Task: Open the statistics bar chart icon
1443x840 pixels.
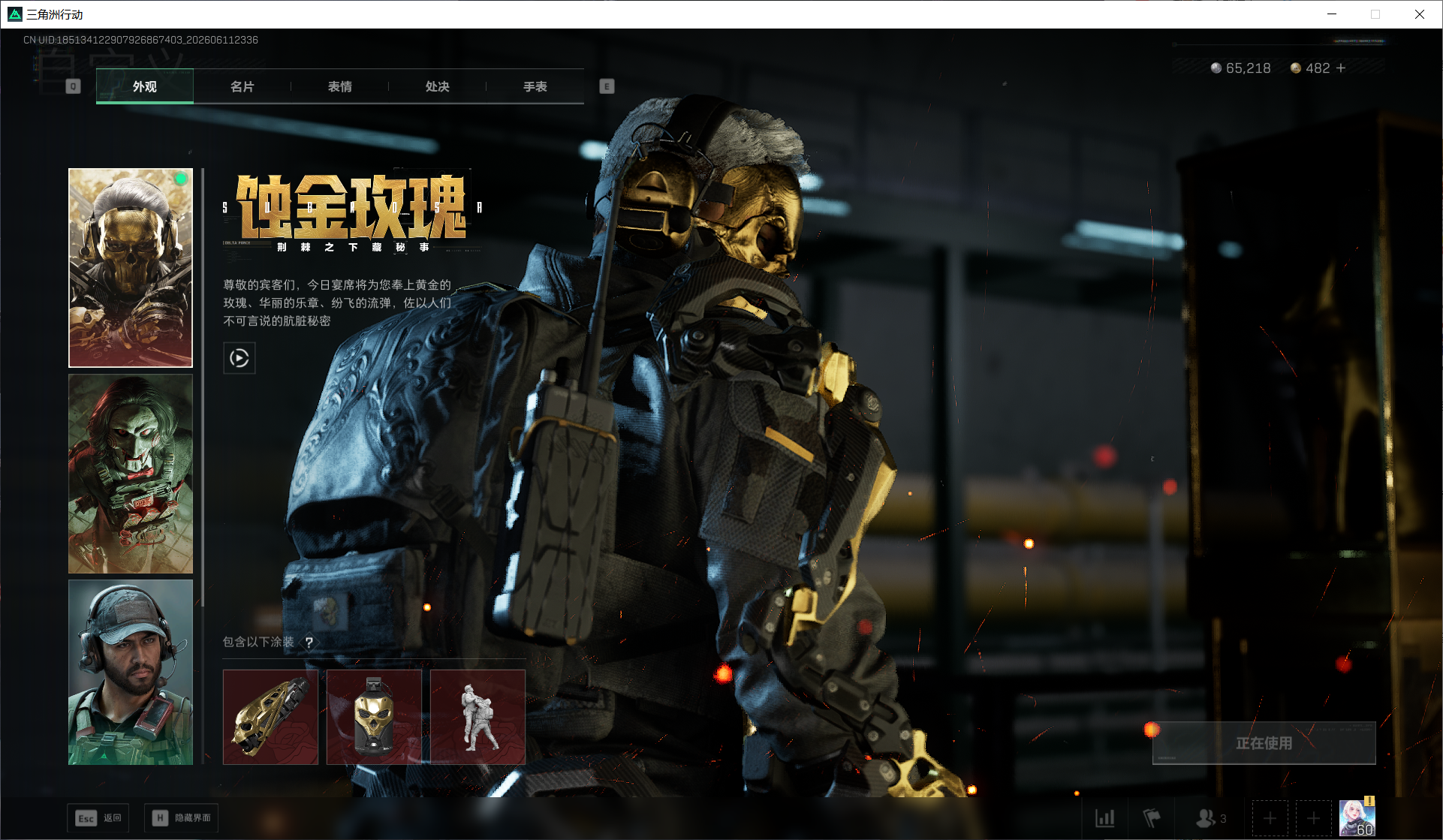Action: [x=1105, y=817]
